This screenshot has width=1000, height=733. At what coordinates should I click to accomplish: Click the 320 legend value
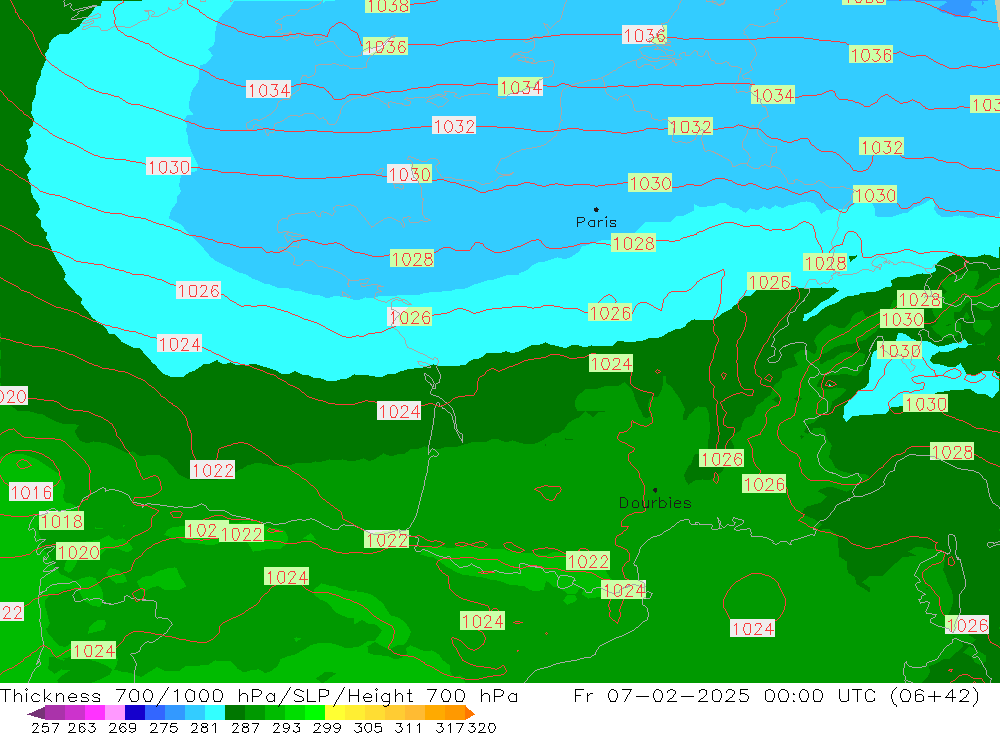coord(480,727)
